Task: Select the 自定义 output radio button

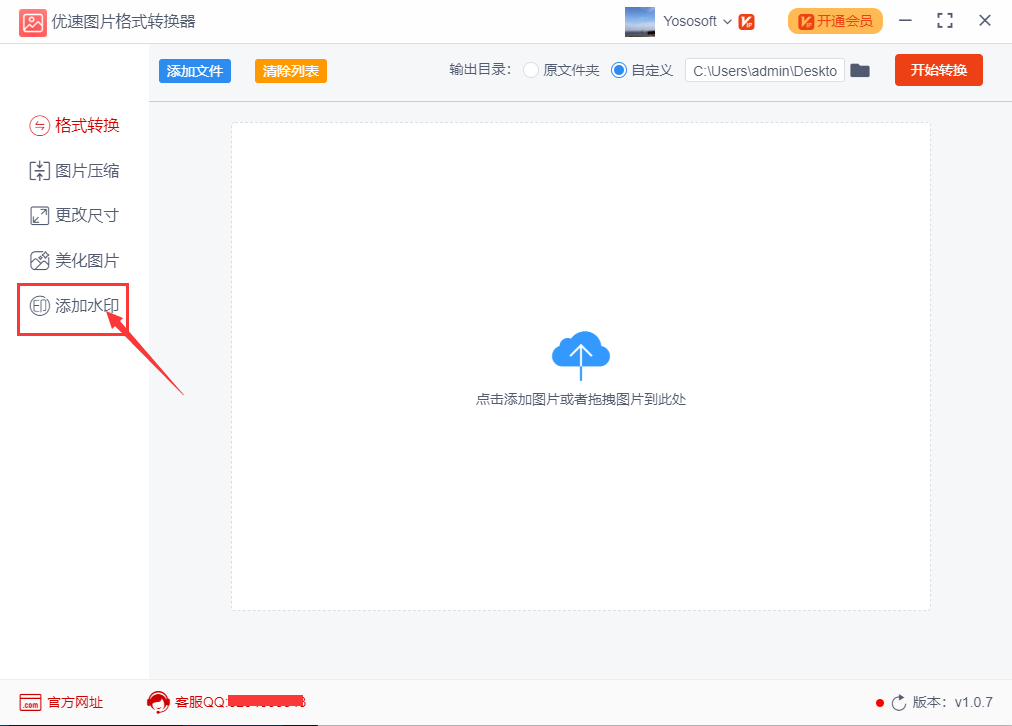Action: click(x=618, y=70)
